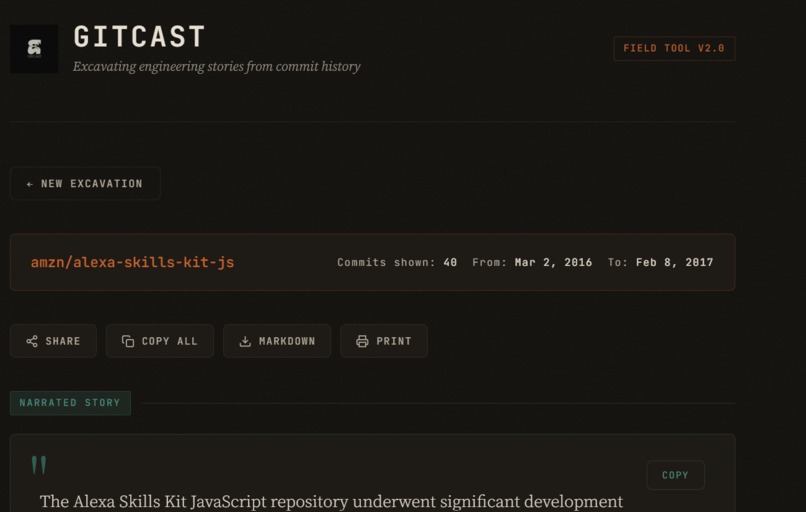Click the tagline 'Excavating engineering stories from commit history'
Screen dimensions: 806x512
point(216,66)
